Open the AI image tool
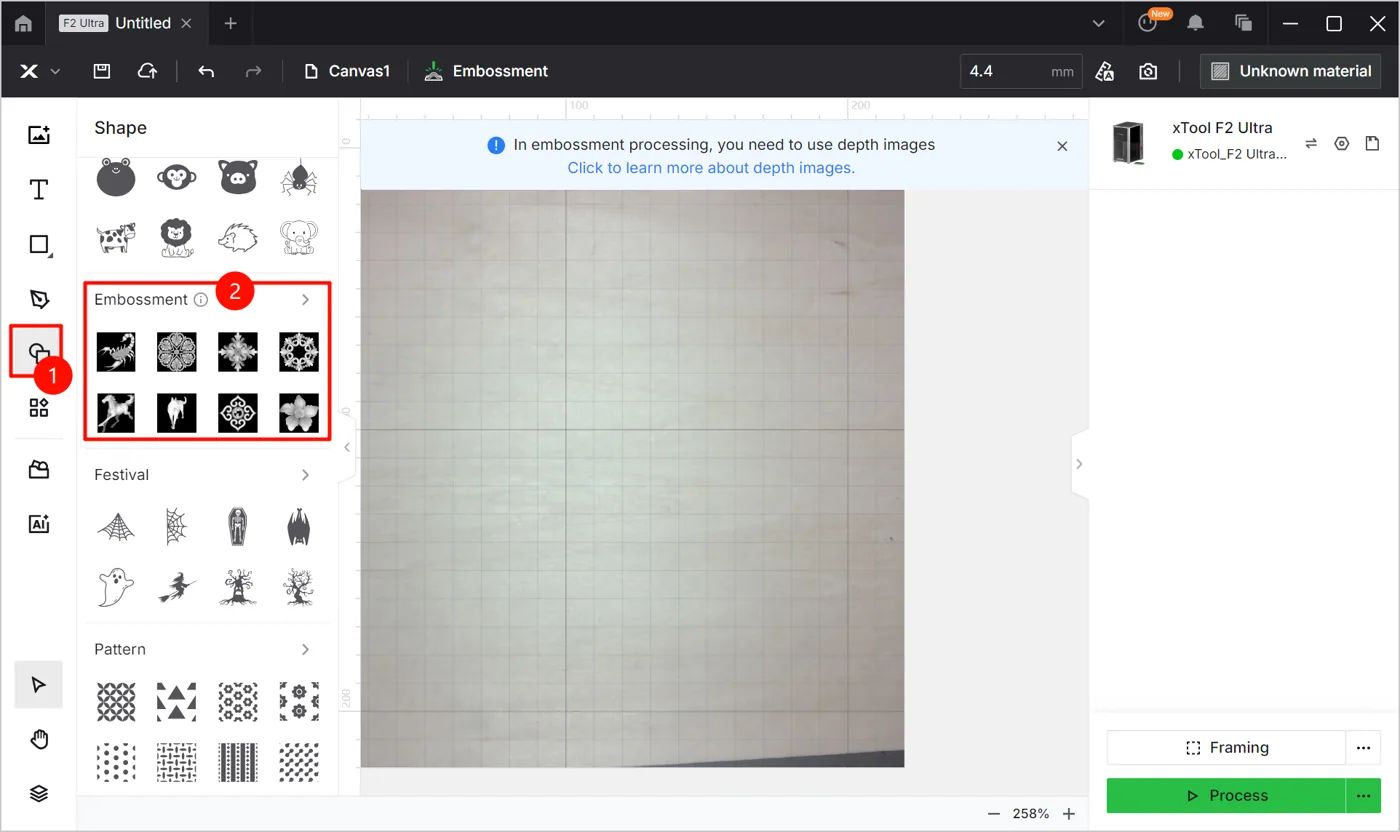This screenshot has width=1400, height=832. point(39,523)
